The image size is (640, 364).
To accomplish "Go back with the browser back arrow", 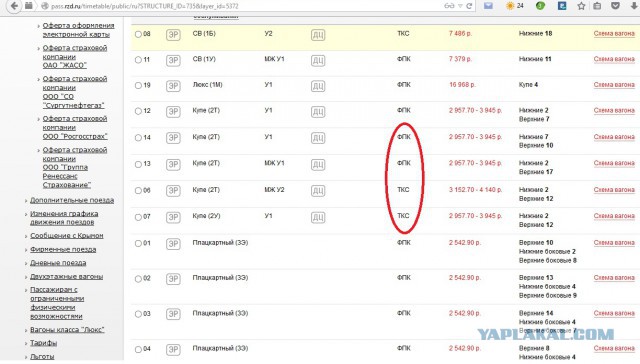I will (x=14, y=6).
